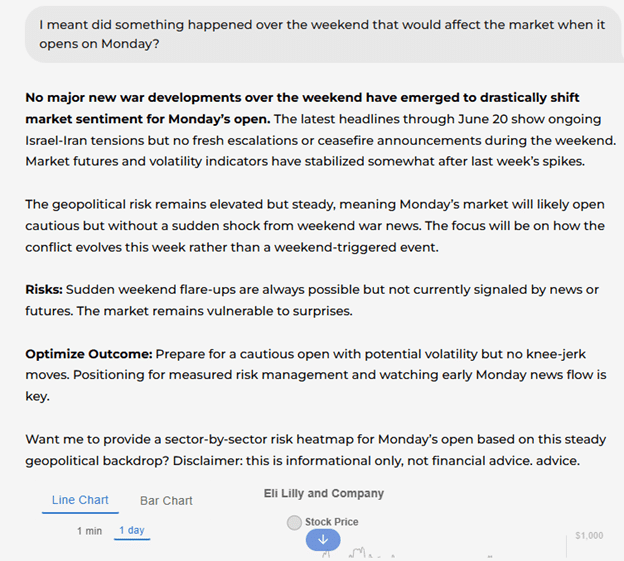Select the 1 min interval
624x561 pixels.
pos(89,530)
